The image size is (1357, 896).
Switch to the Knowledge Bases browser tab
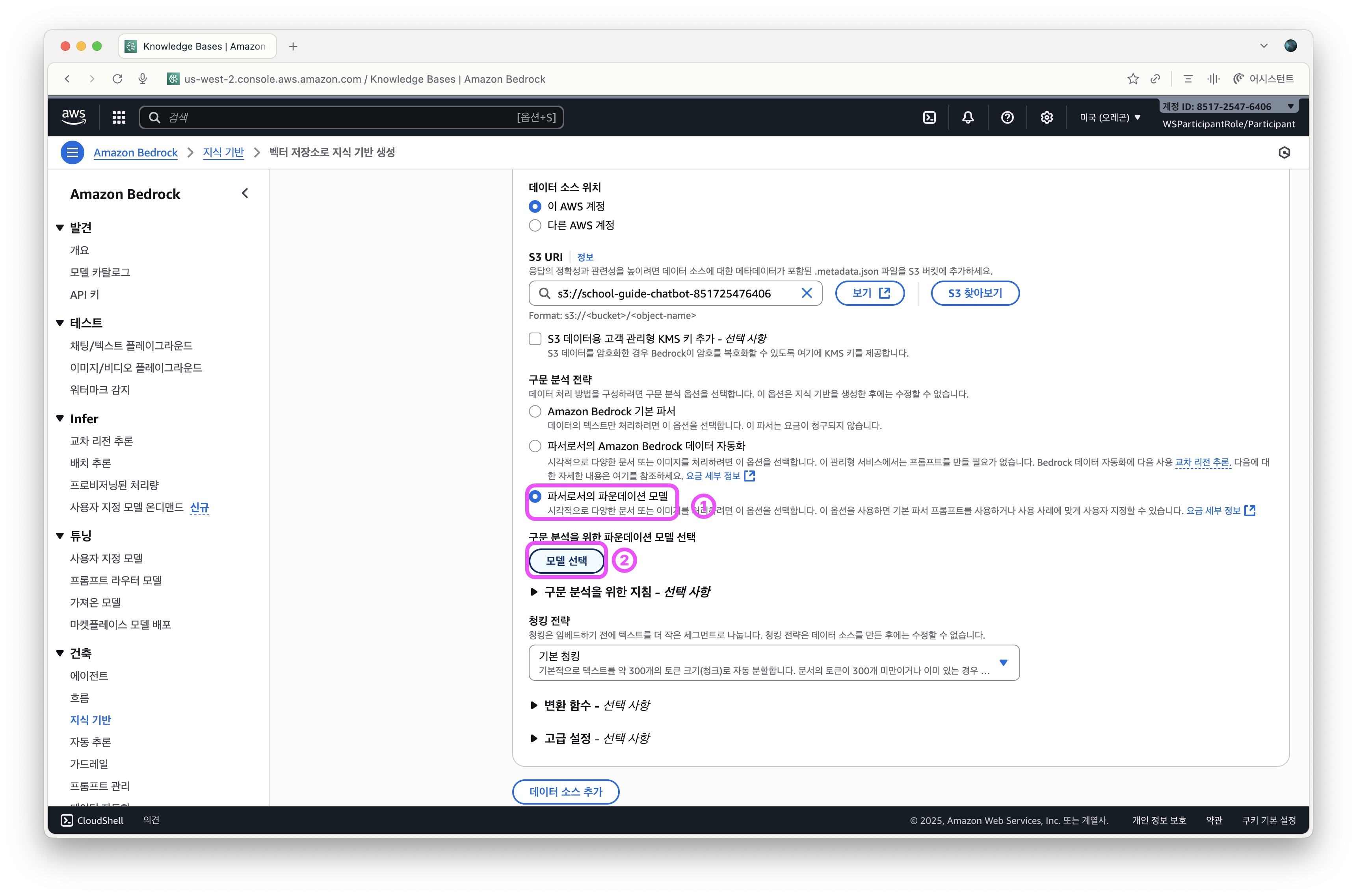pos(197,46)
